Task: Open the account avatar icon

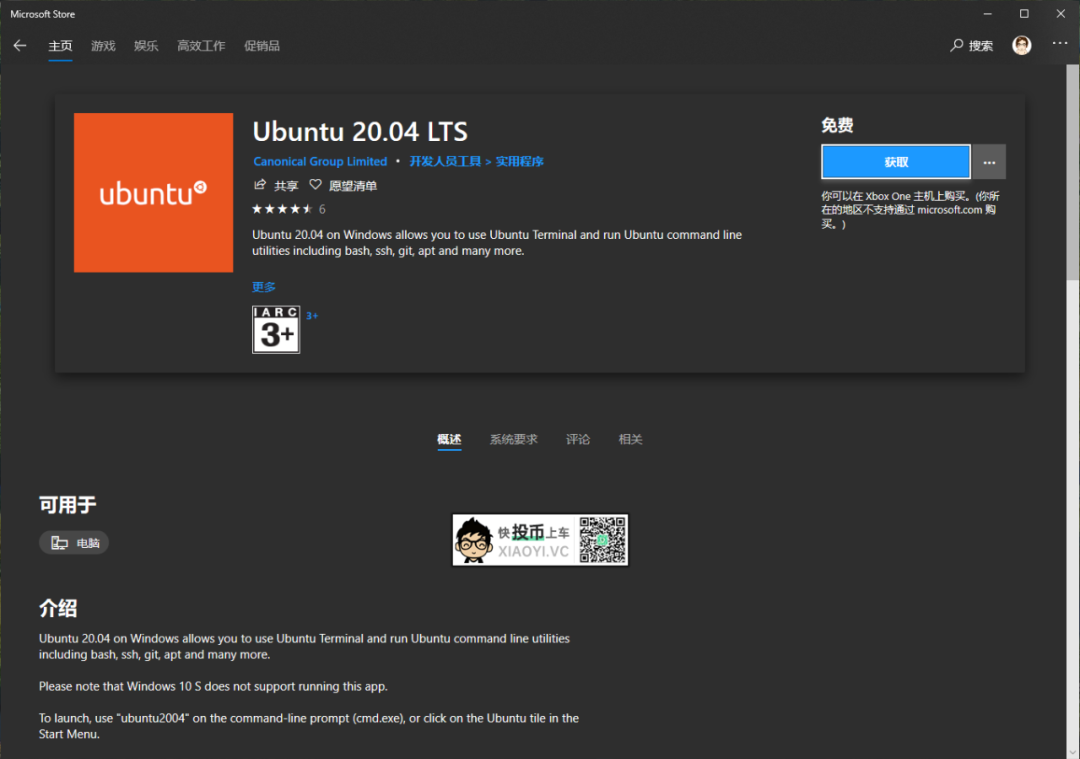Action: coord(1021,45)
